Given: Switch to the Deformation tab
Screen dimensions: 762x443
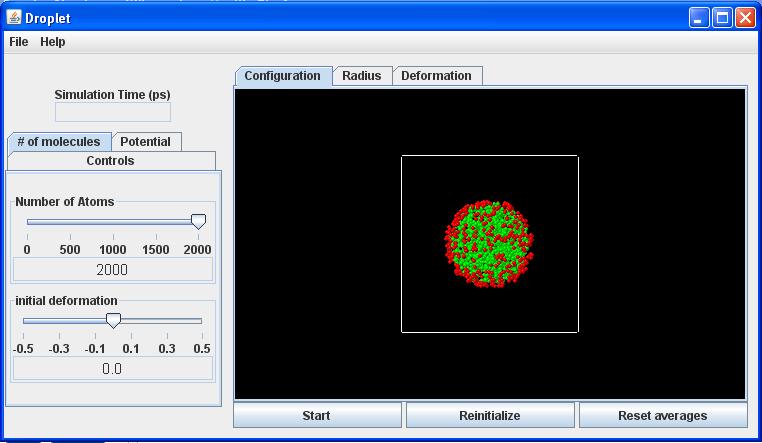Looking at the screenshot, I should (436, 76).
